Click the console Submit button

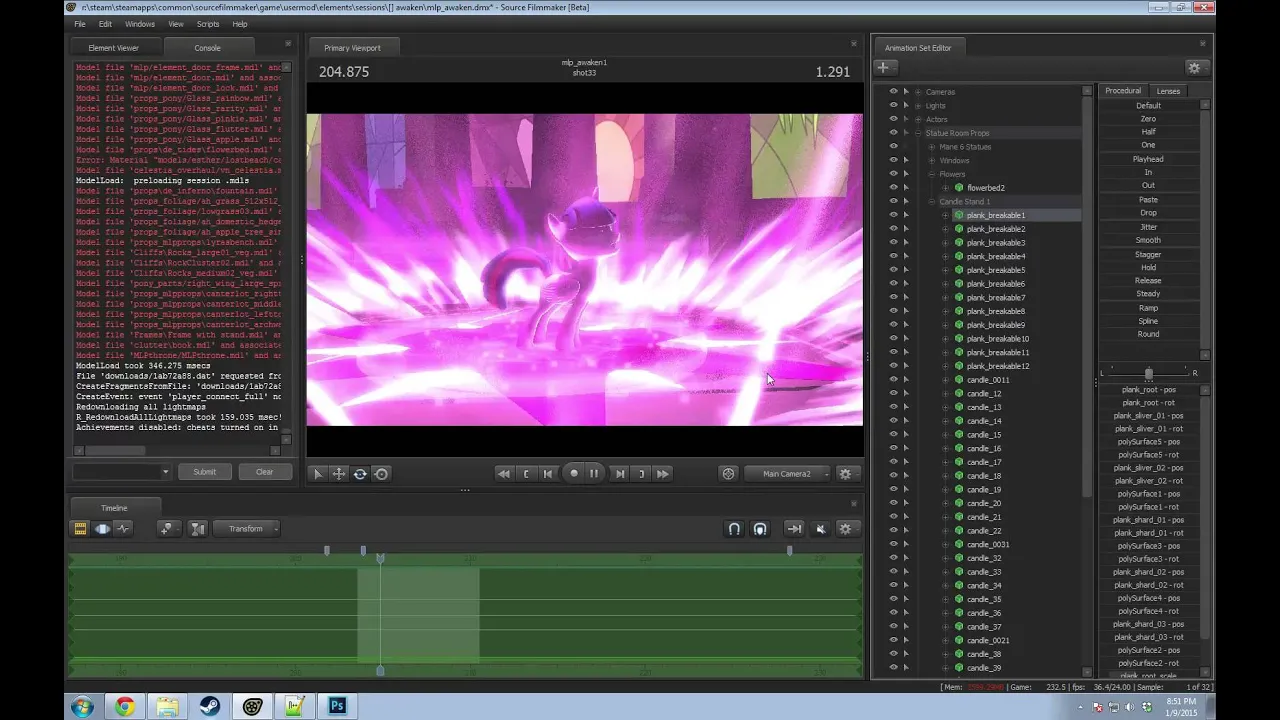pos(205,472)
